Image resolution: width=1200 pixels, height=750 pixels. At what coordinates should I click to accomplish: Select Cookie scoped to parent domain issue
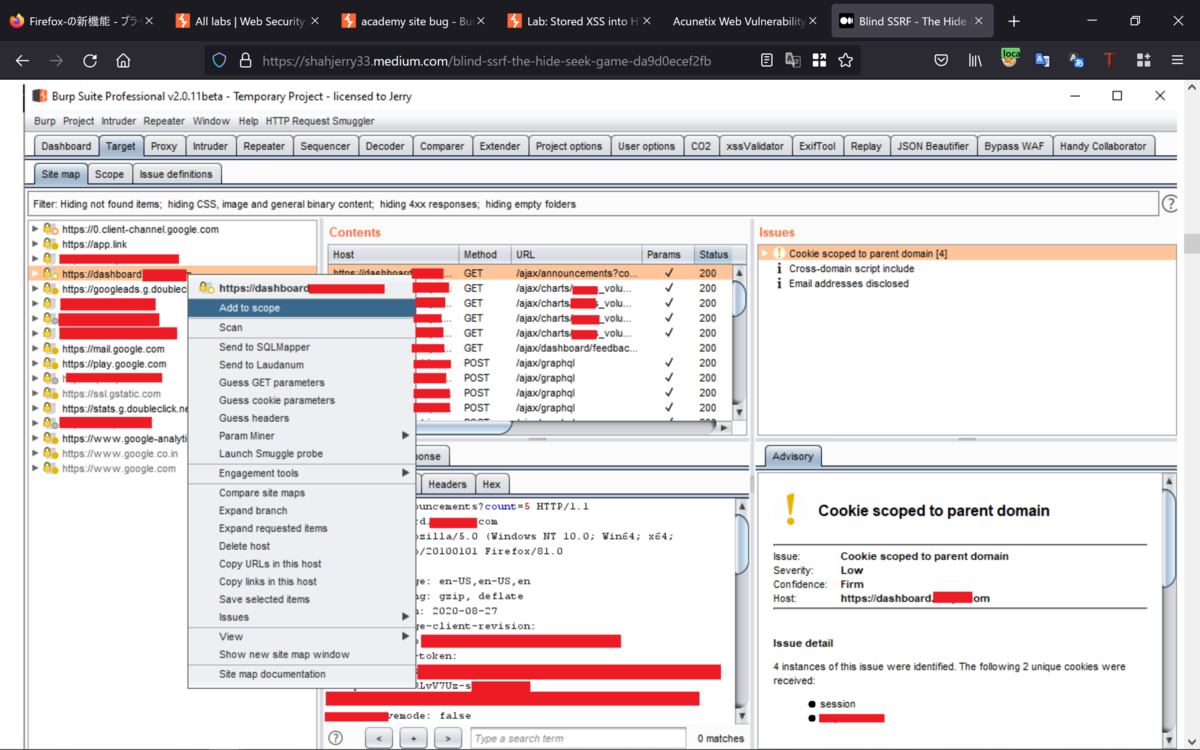[967, 253]
